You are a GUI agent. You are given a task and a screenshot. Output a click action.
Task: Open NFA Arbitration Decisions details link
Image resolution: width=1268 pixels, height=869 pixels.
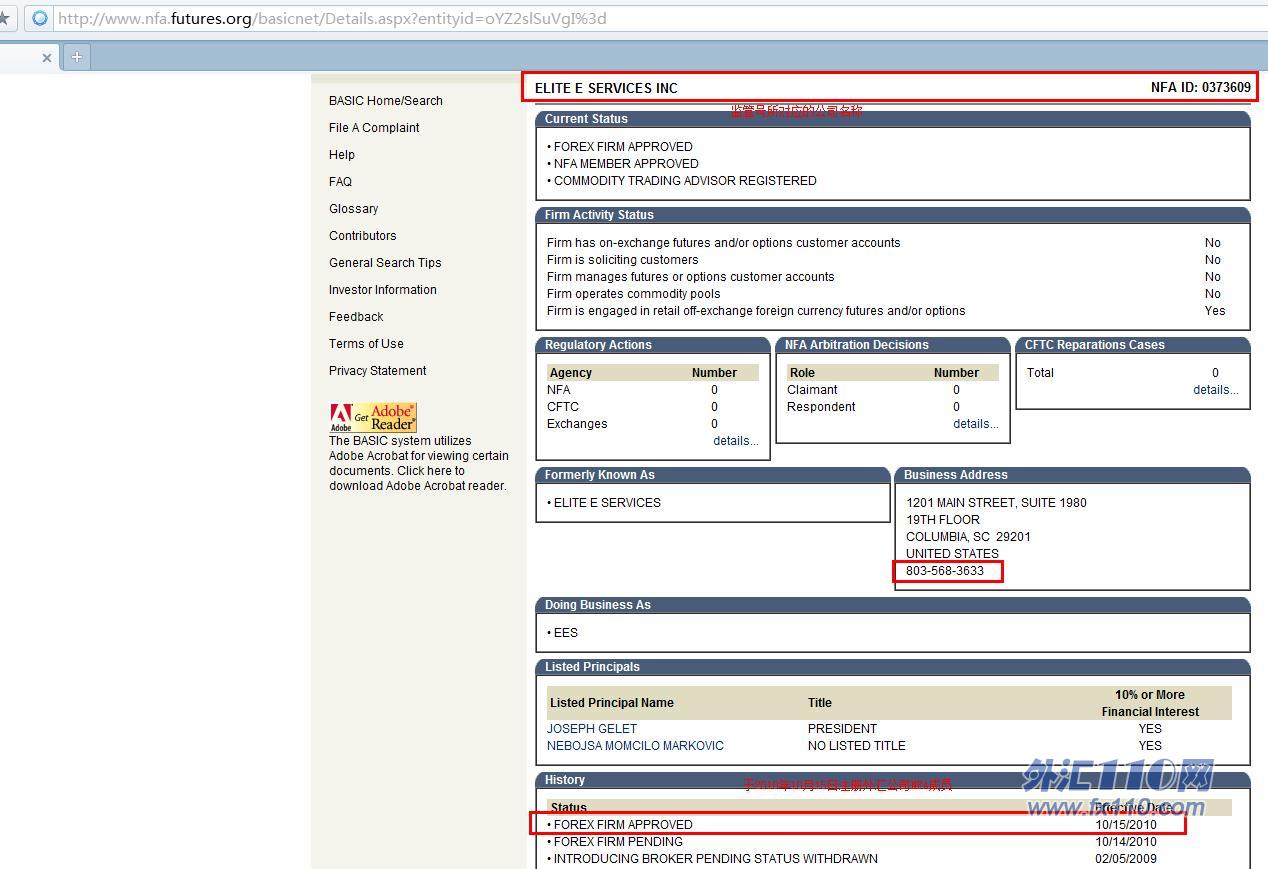pyautogui.click(x=976, y=424)
